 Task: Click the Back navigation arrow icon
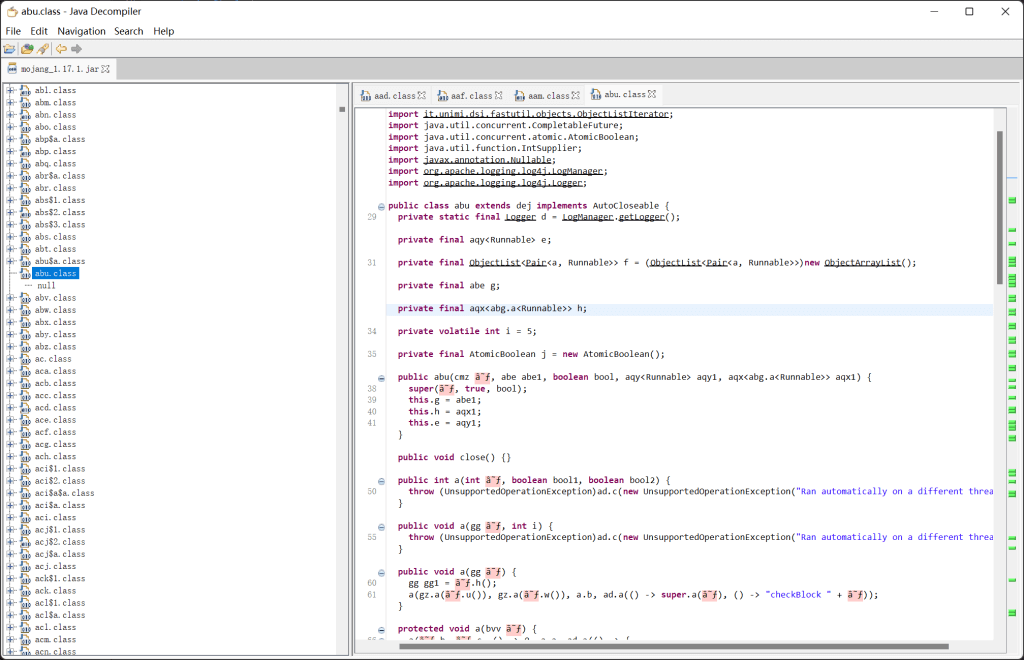pos(60,48)
